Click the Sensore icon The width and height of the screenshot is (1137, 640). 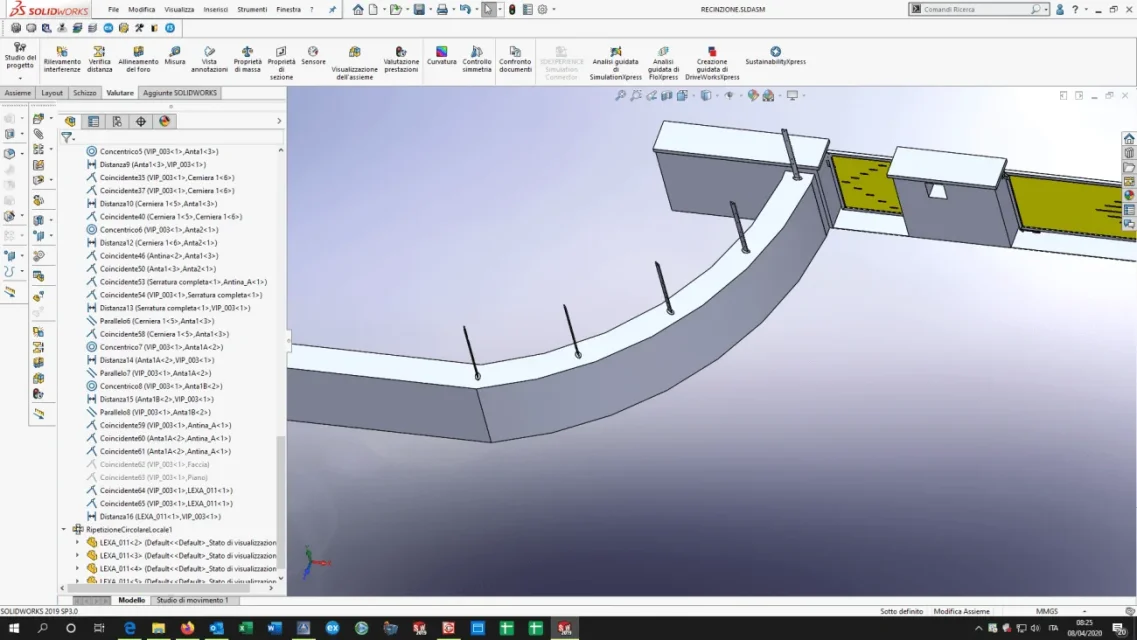coord(313,56)
